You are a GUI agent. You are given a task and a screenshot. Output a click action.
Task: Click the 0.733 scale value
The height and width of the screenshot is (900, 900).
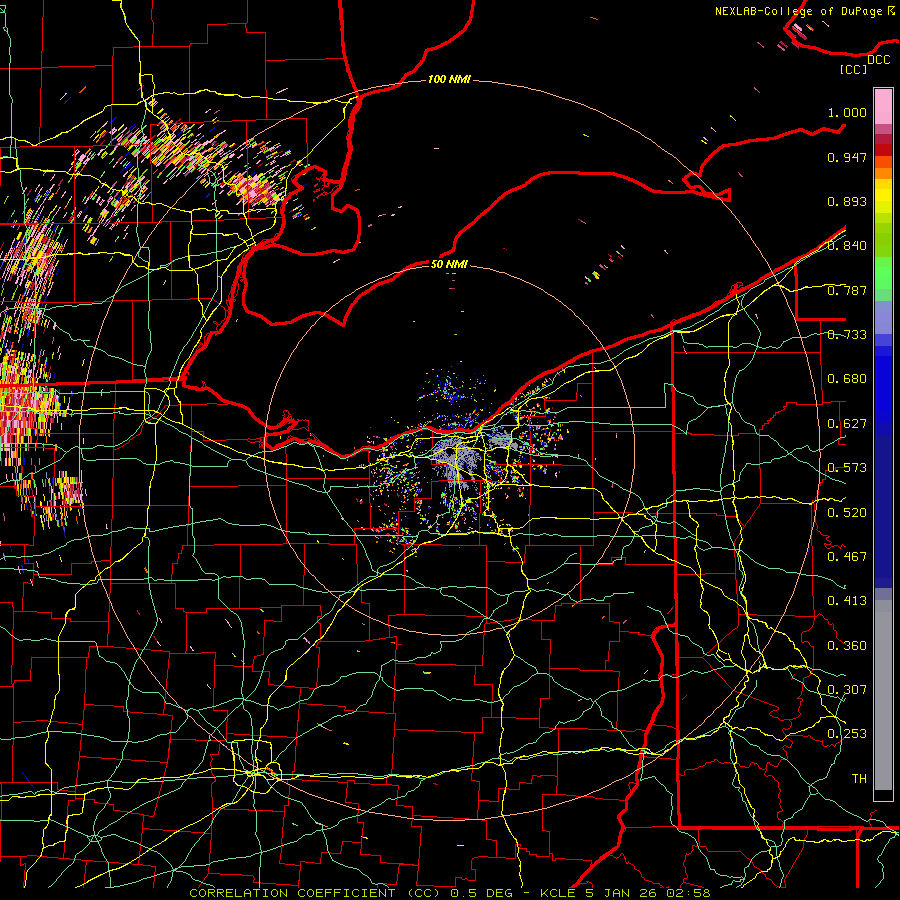[847, 335]
